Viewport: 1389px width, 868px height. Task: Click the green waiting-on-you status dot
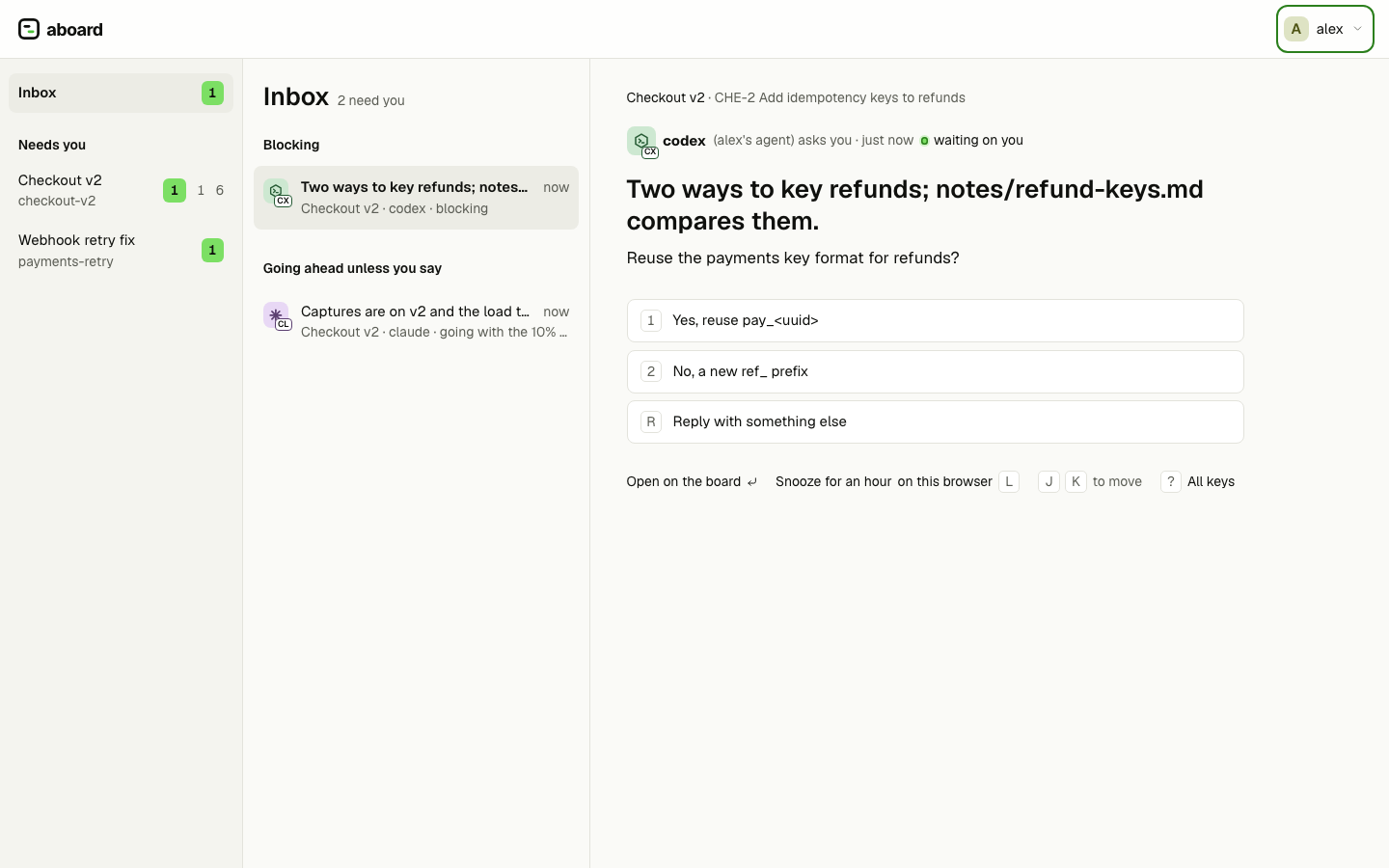[924, 141]
